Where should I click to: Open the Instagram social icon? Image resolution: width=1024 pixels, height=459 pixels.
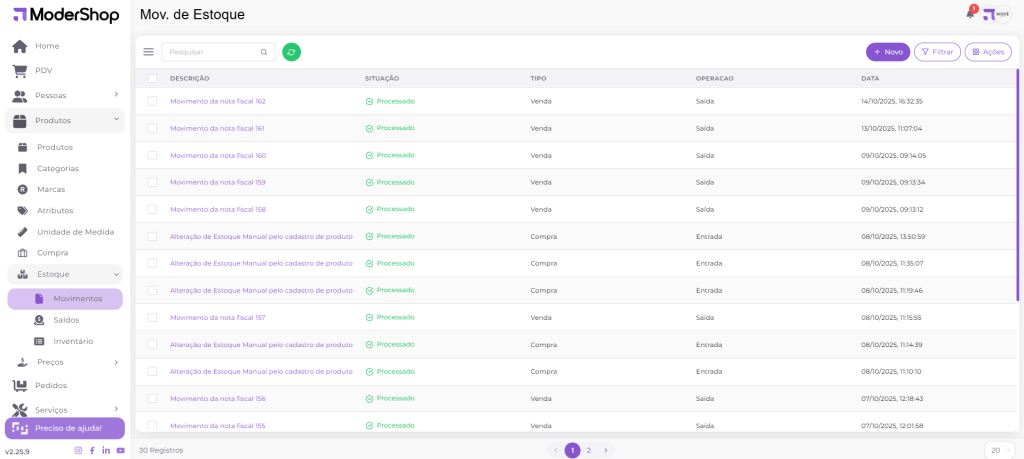coord(78,451)
